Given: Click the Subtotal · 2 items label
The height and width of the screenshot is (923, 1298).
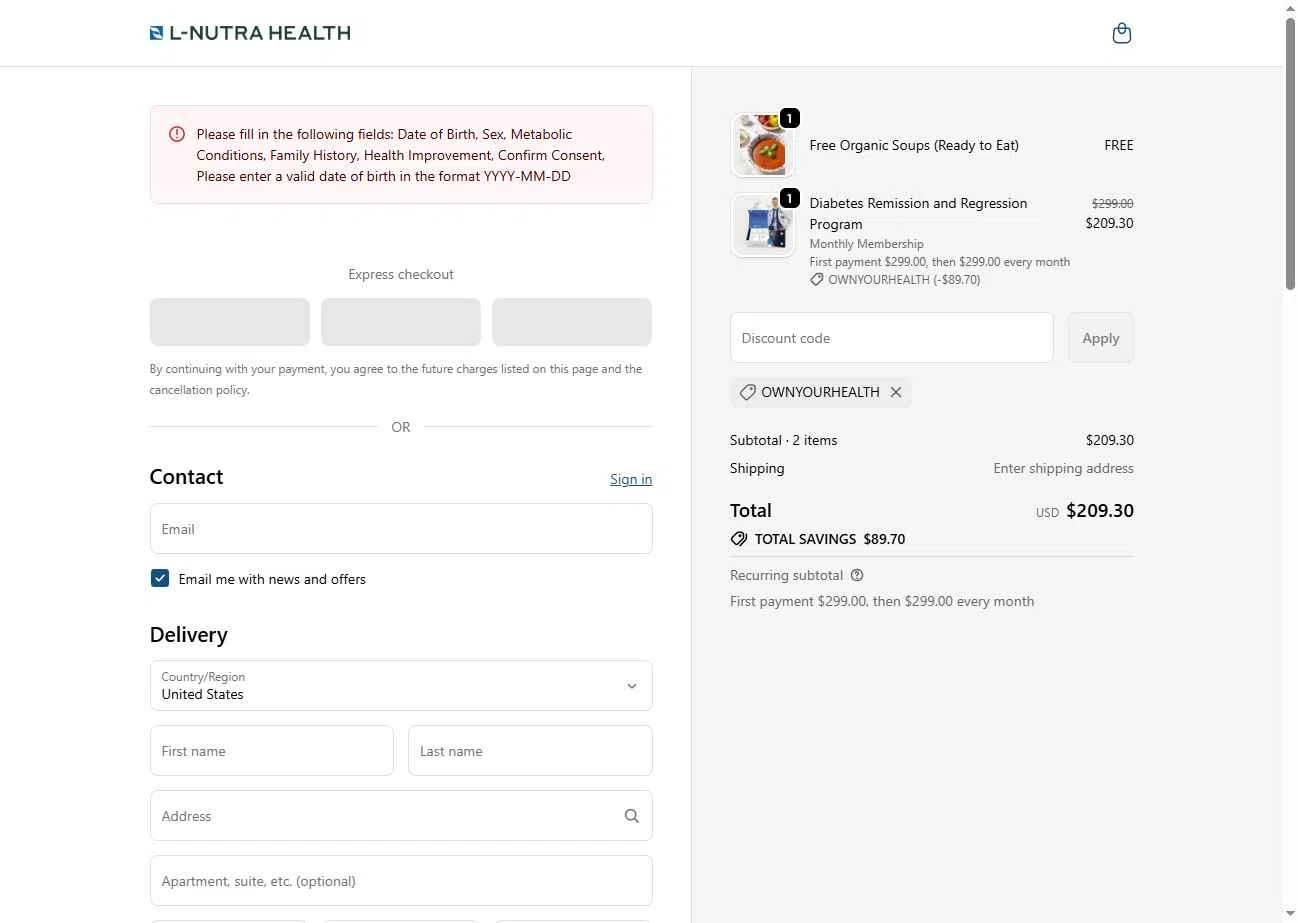Looking at the screenshot, I should coord(784,440).
